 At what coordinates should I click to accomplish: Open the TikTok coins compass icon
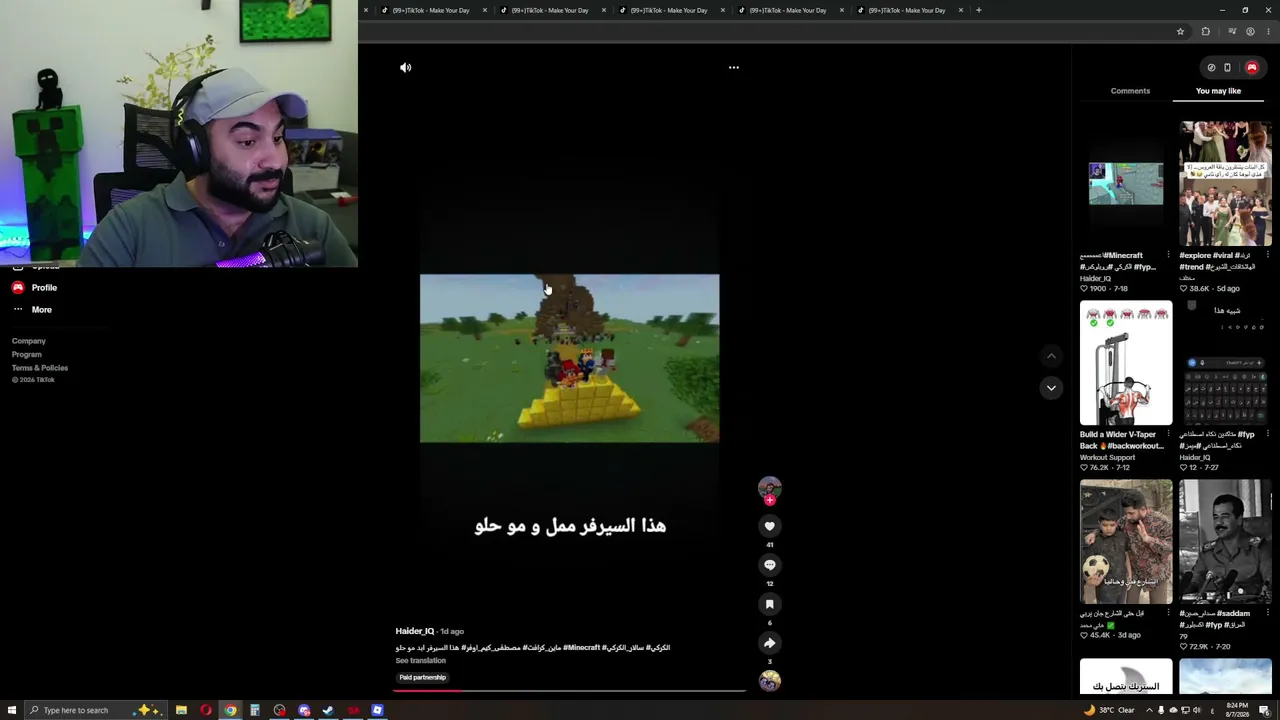click(1211, 68)
